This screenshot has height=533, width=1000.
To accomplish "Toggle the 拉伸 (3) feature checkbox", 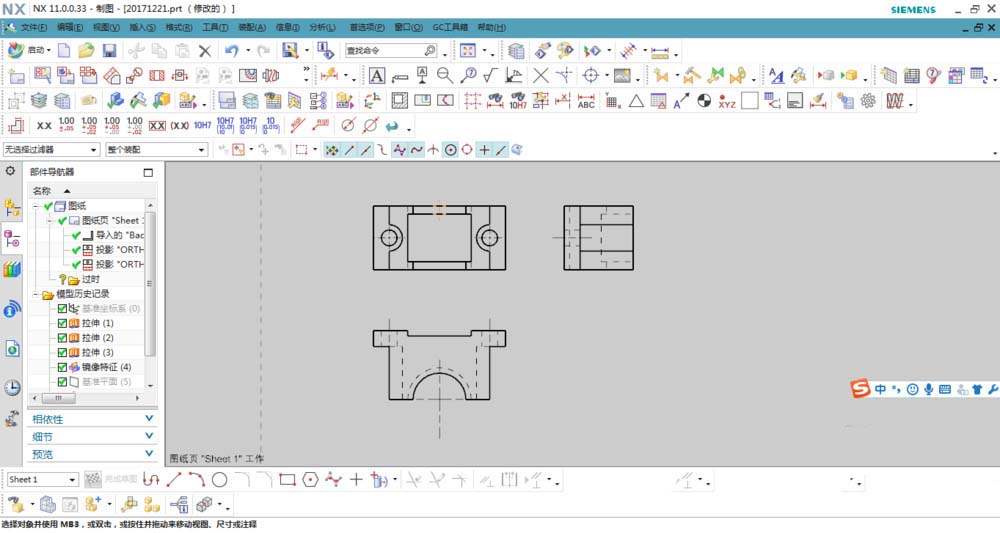I will pos(62,353).
